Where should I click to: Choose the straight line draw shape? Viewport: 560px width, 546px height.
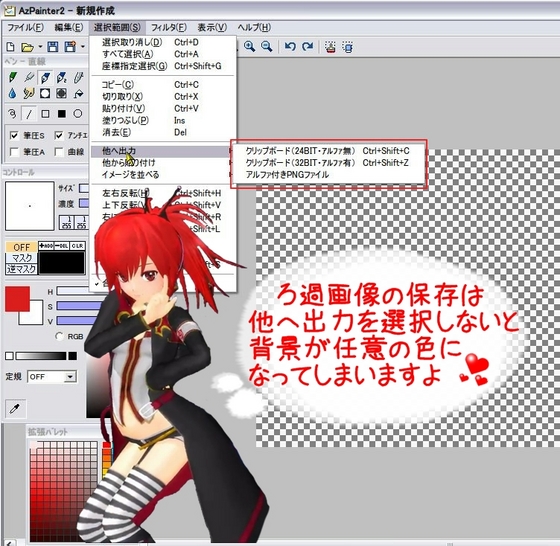coord(29,114)
